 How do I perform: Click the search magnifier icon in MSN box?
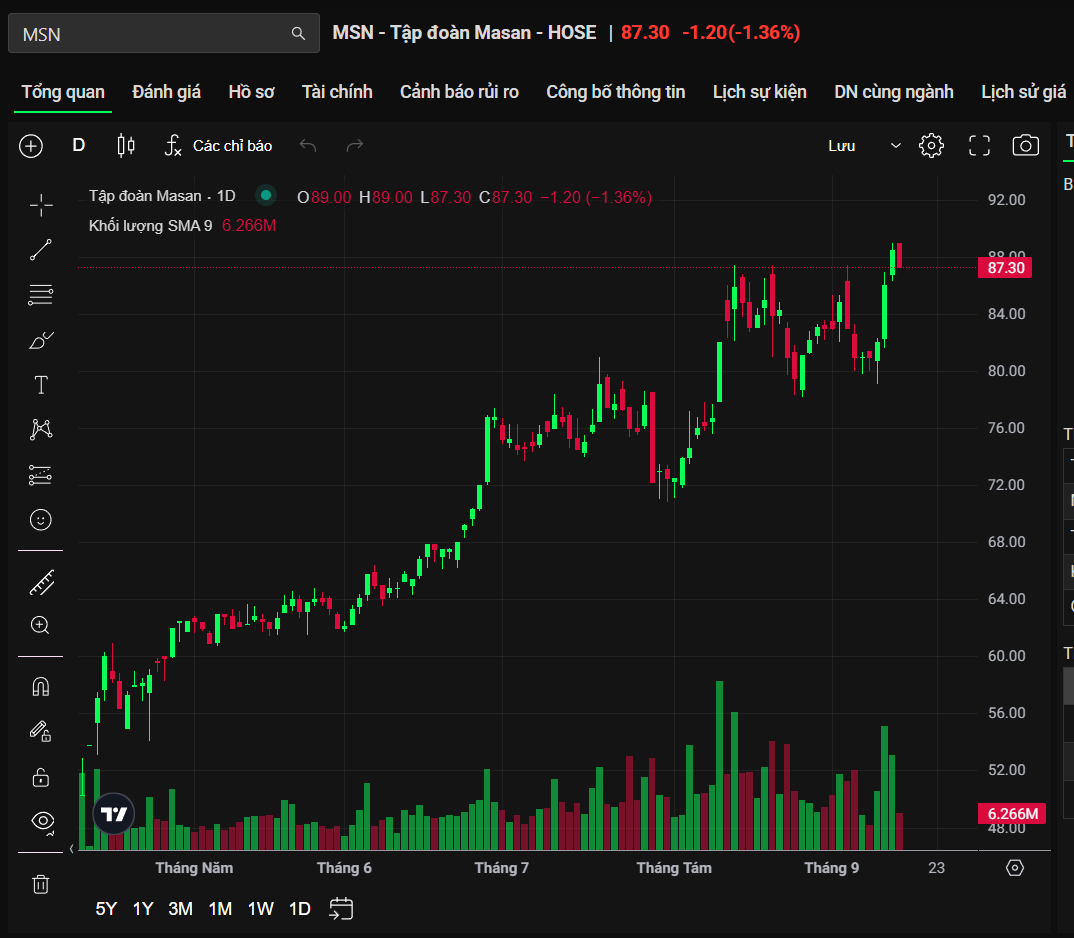point(298,33)
